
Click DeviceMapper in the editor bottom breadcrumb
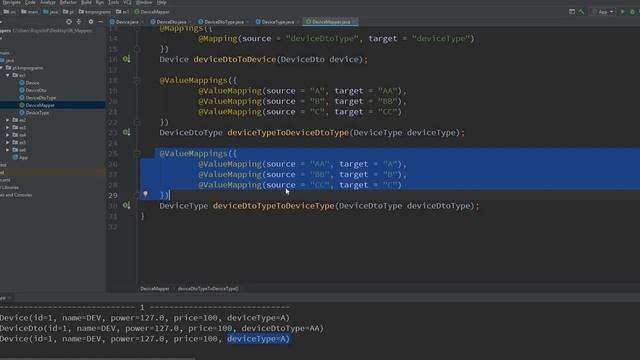(155, 289)
